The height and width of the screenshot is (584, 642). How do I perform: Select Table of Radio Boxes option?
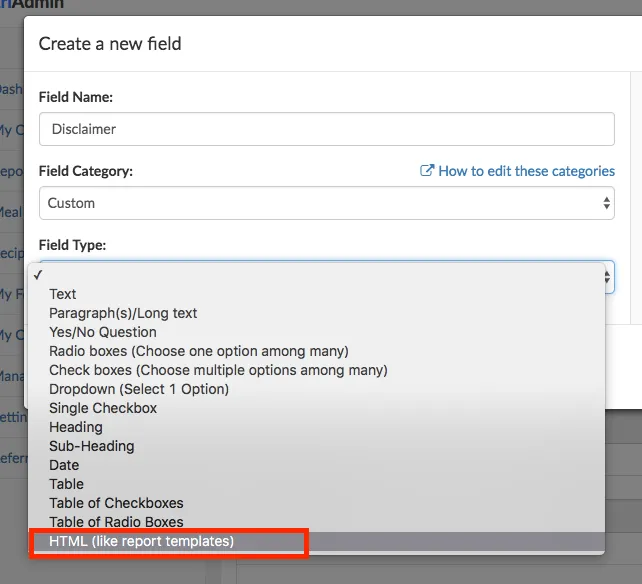click(116, 522)
